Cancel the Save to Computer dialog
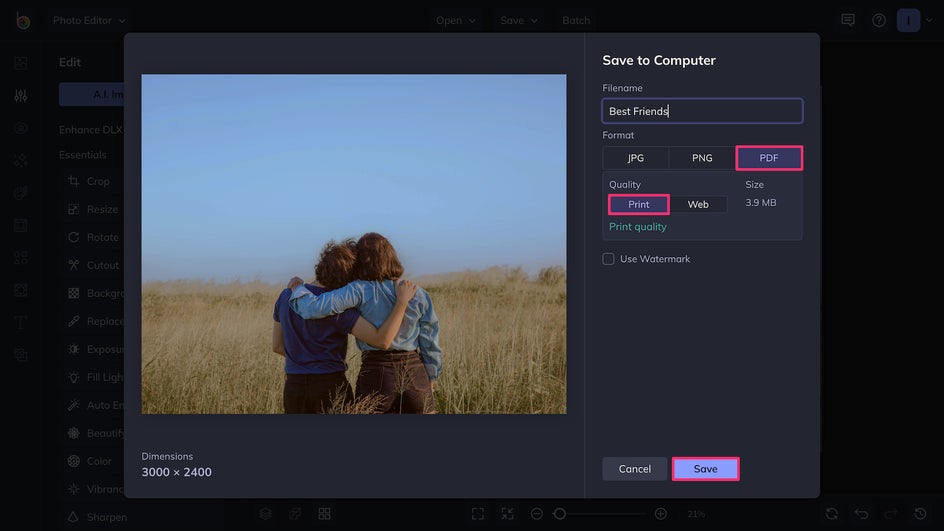Image resolution: width=944 pixels, height=531 pixels. pos(635,468)
